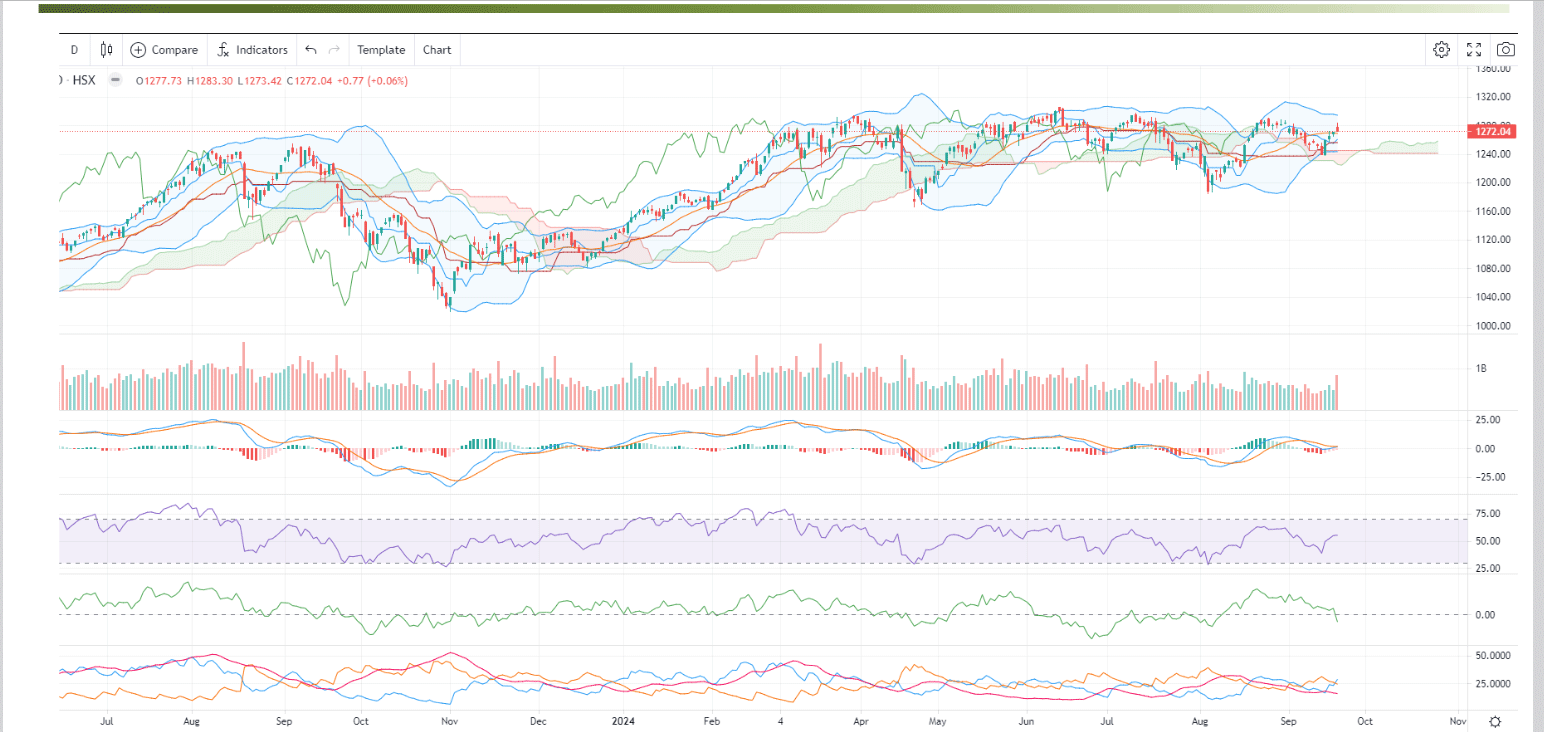Undo the last chart action

(311, 50)
